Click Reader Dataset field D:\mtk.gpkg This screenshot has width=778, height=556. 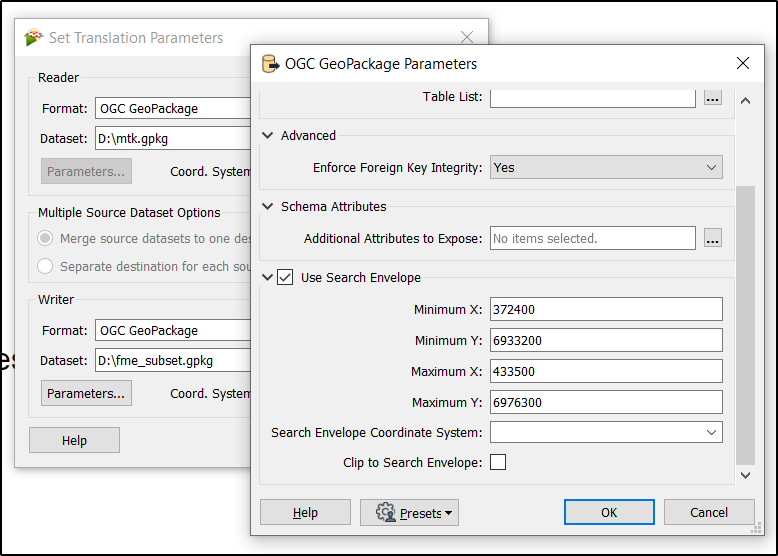pos(173,138)
